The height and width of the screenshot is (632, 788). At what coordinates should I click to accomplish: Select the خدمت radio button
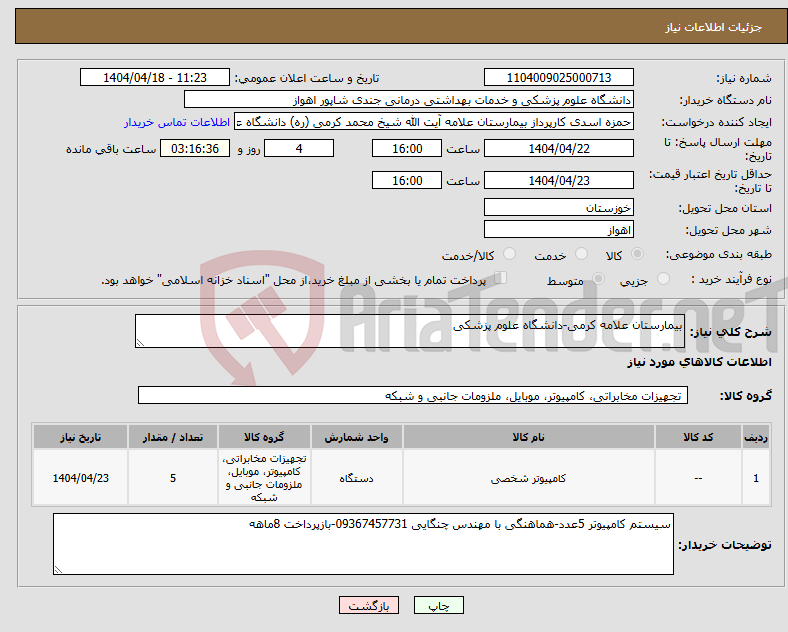tap(581, 254)
